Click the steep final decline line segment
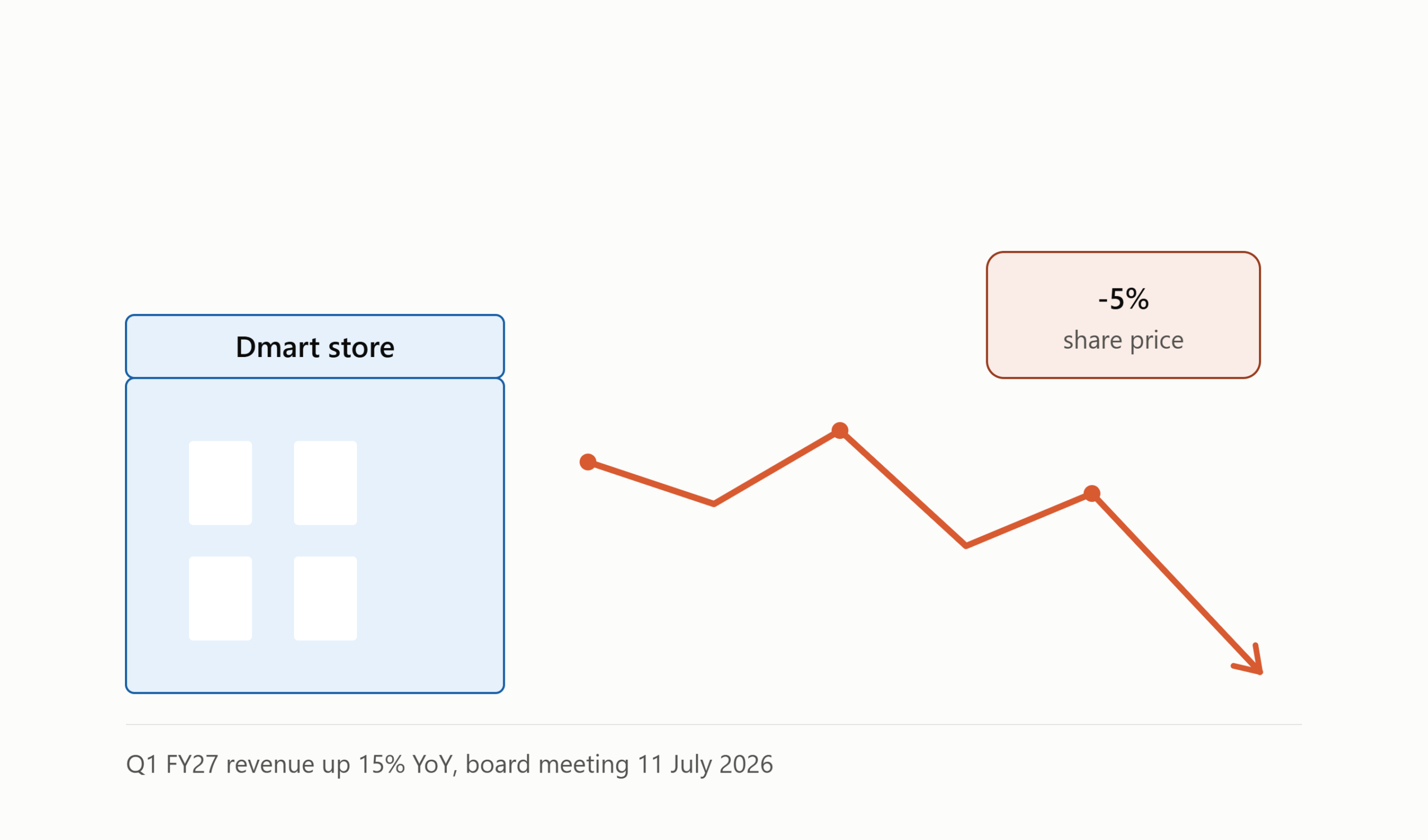 (1176, 583)
